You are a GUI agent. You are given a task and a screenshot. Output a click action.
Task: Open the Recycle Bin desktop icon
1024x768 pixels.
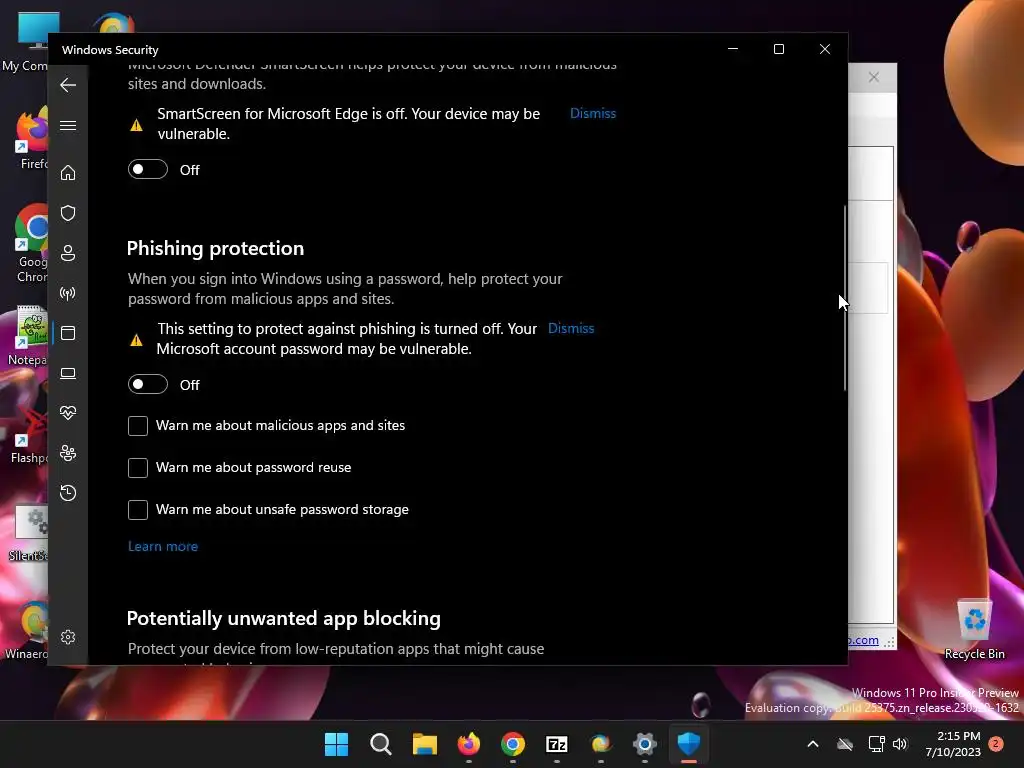click(x=974, y=630)
